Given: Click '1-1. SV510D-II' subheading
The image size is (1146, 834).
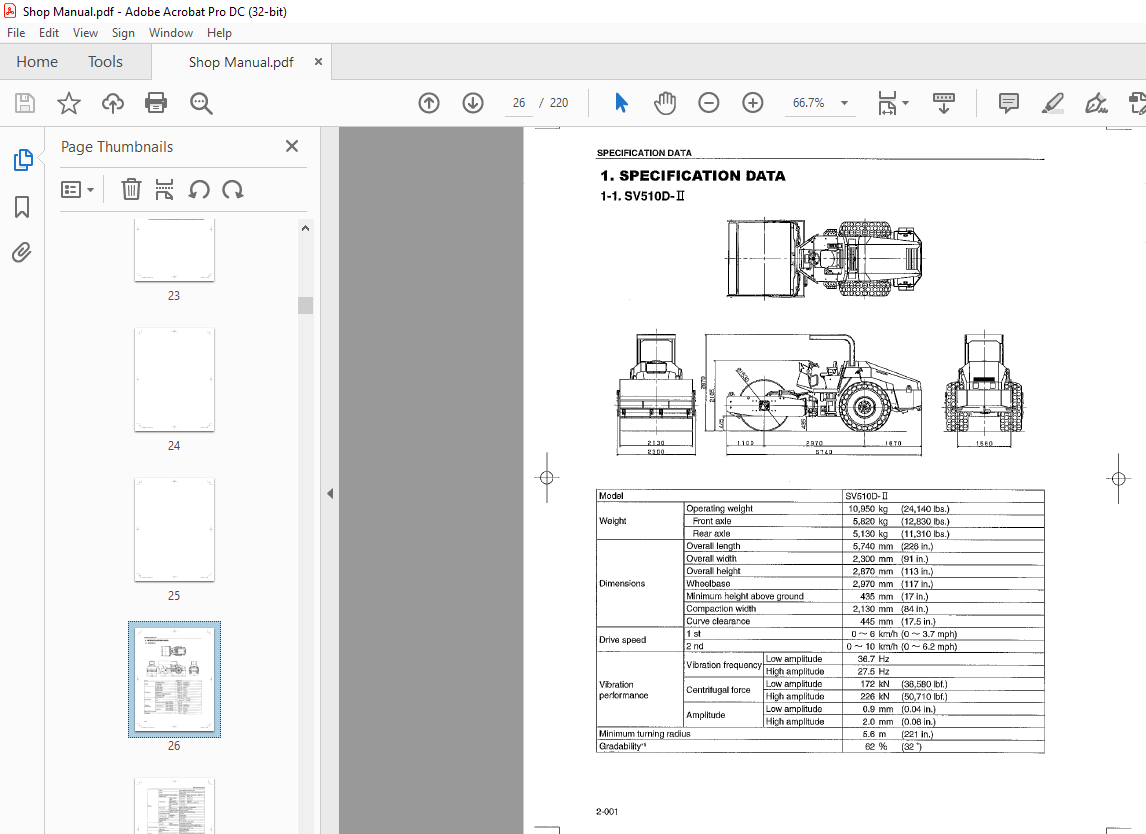Looking at the screenshot, I should pos(642,196).
